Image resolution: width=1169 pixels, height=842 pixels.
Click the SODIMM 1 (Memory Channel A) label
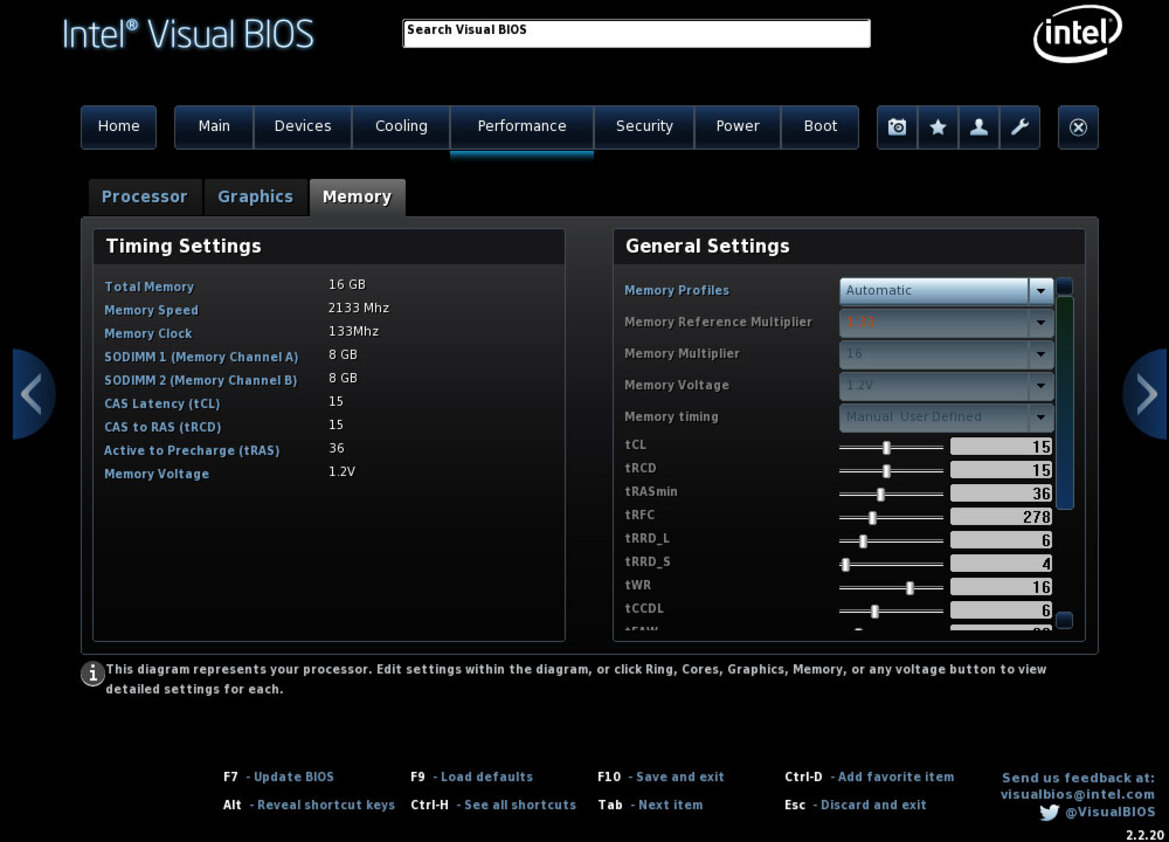click(x=201, y=357)
